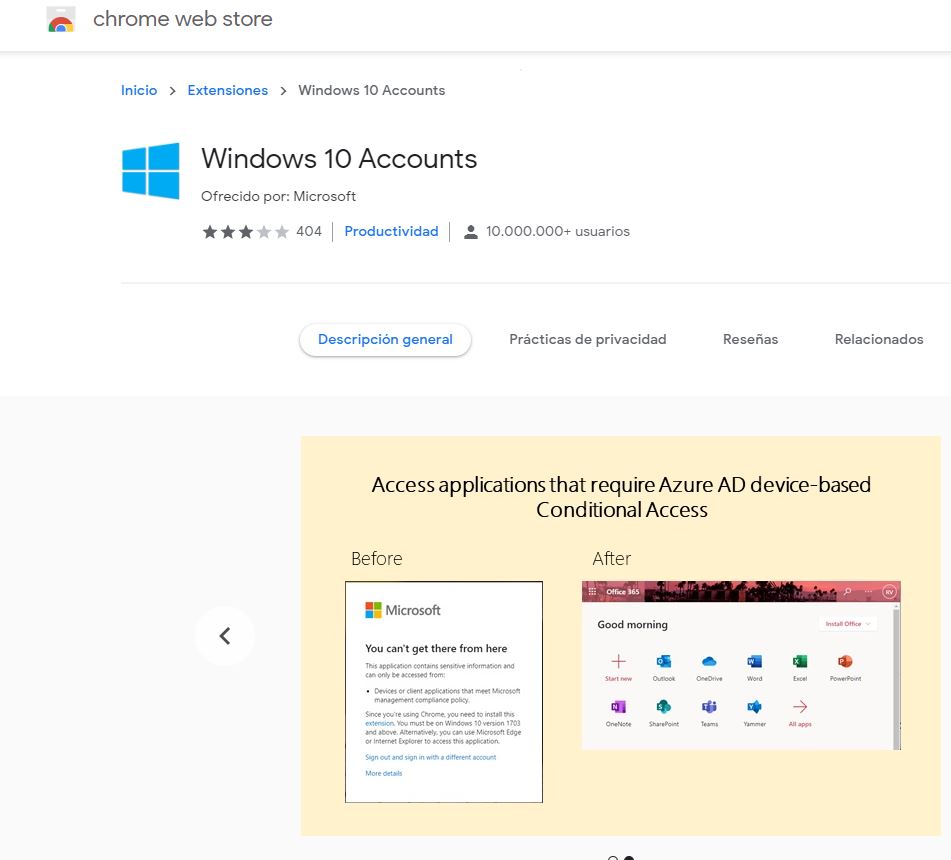The width and height of the screenshot is (951, 860).
Task: Select the second carousel dot indicator
Action: click(x=629, y=858)
